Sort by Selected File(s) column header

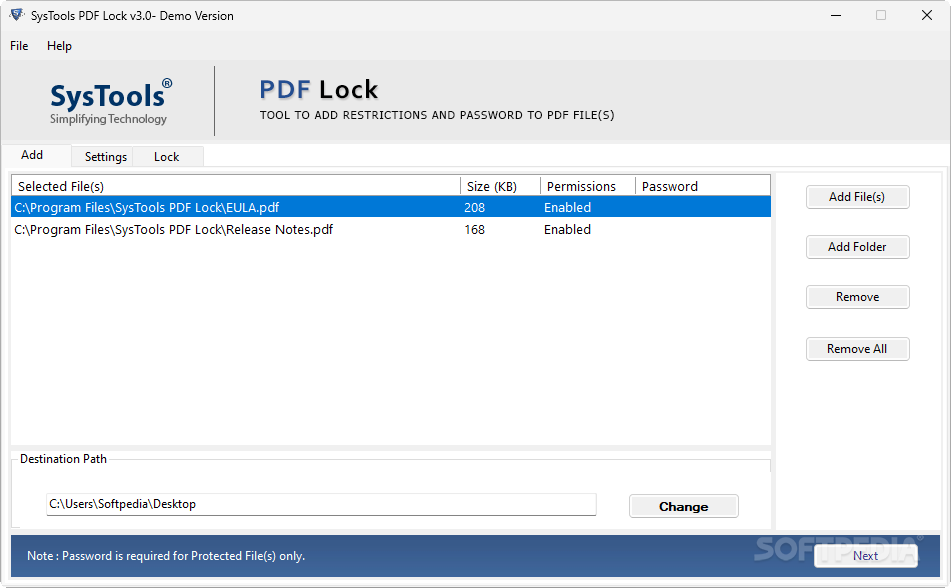[x=236, y=186]
